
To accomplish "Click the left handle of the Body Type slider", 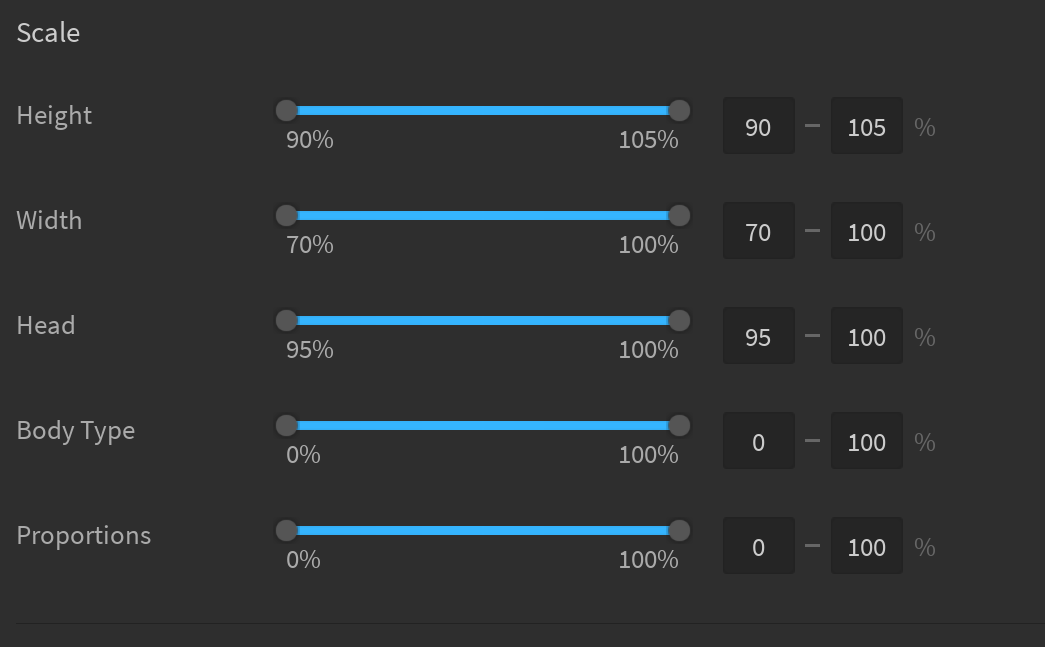I will (286, 425).
